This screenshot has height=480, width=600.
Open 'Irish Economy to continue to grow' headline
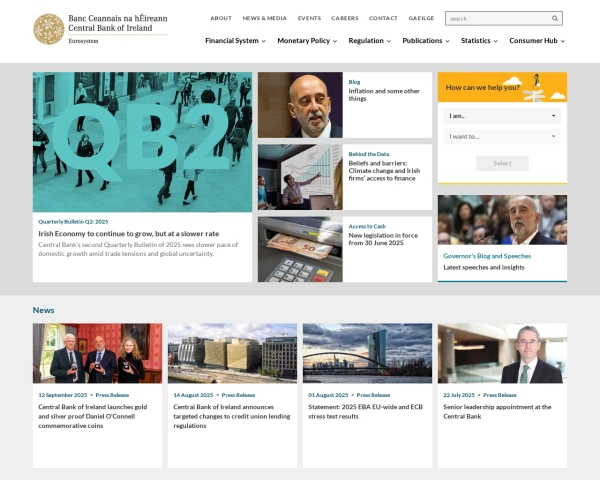click(x=129, y=233)
